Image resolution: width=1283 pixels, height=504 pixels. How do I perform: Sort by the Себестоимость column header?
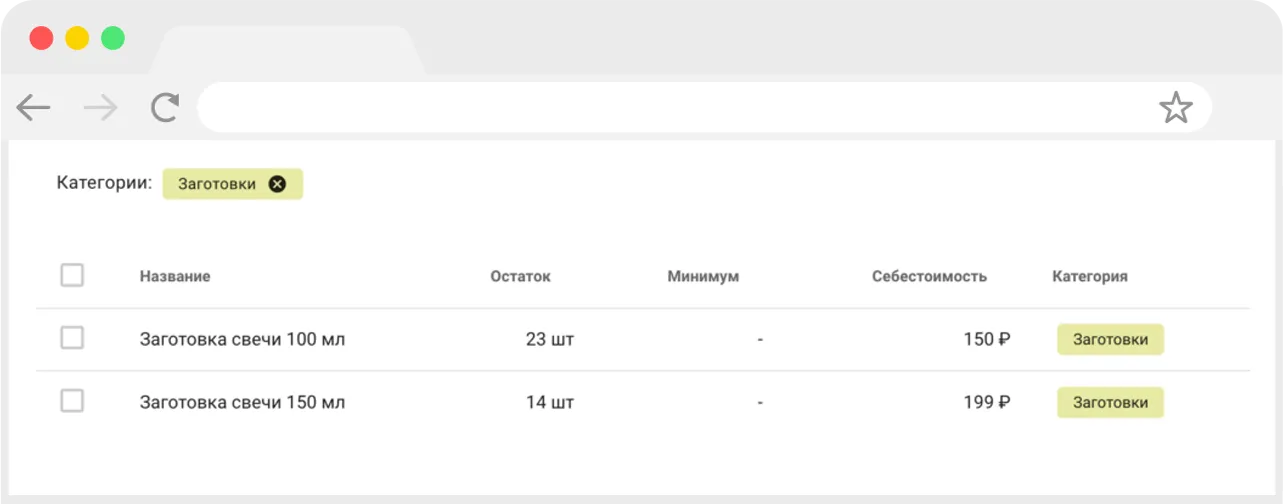point(929,276)
